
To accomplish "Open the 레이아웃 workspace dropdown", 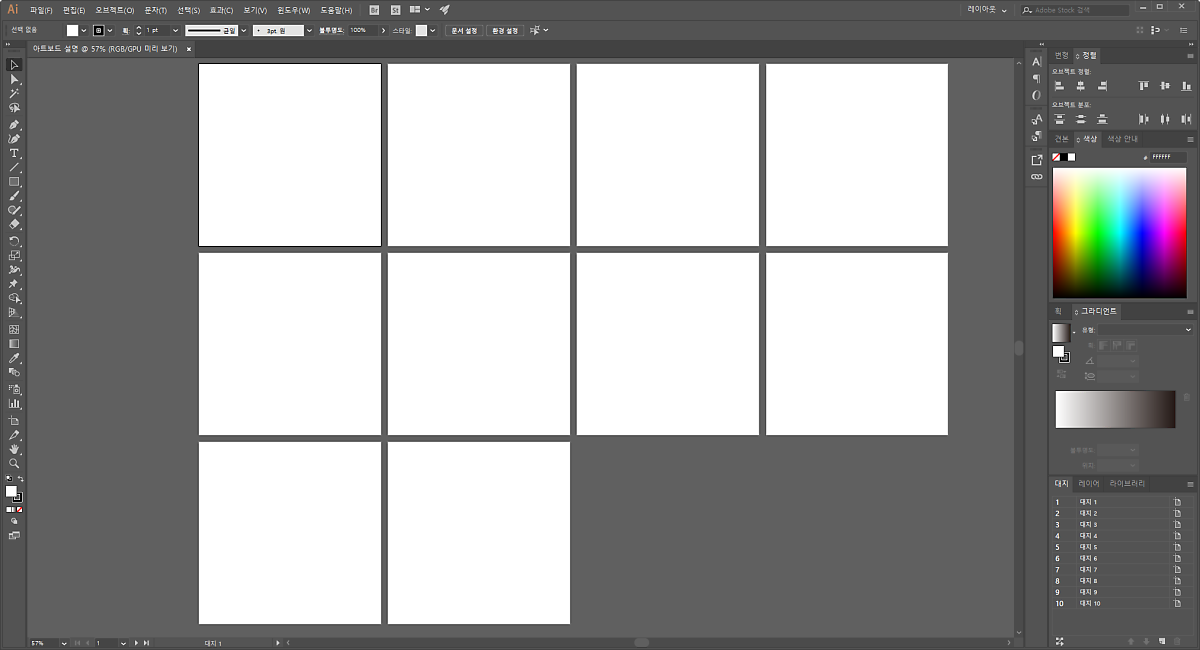I will (986, 10).
